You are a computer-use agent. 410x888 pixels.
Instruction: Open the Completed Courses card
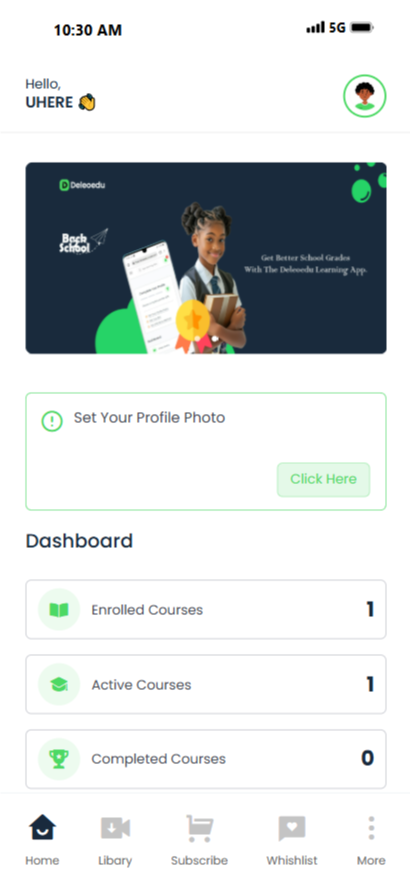(206, 759)
